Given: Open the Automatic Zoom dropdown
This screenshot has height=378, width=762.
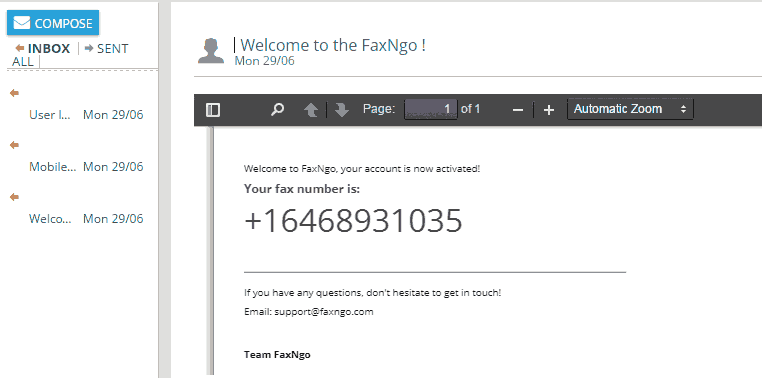Looking at the screenshot, I should [x=630, y=109].
